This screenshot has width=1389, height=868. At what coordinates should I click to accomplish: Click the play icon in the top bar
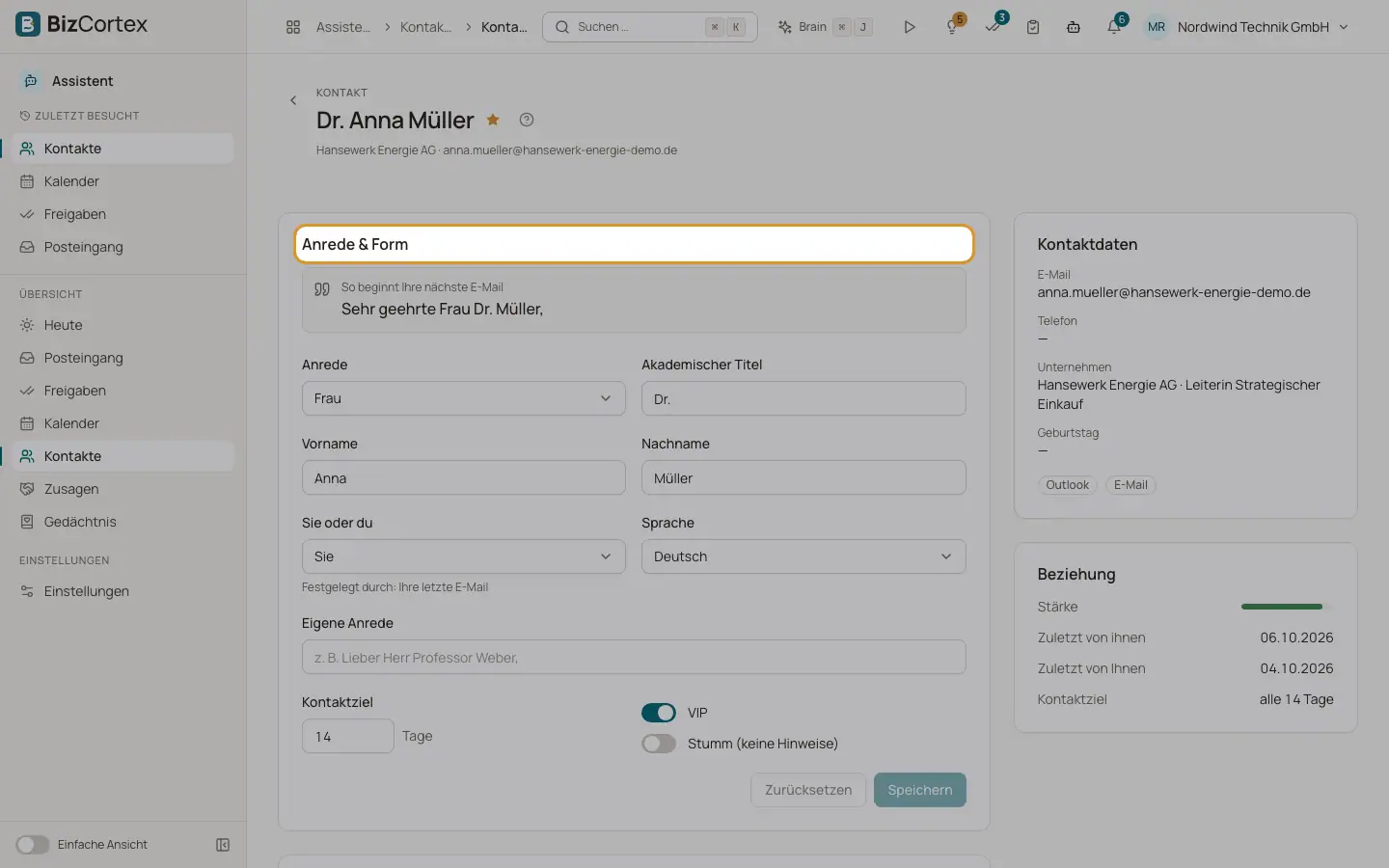[x=909, y=27]
